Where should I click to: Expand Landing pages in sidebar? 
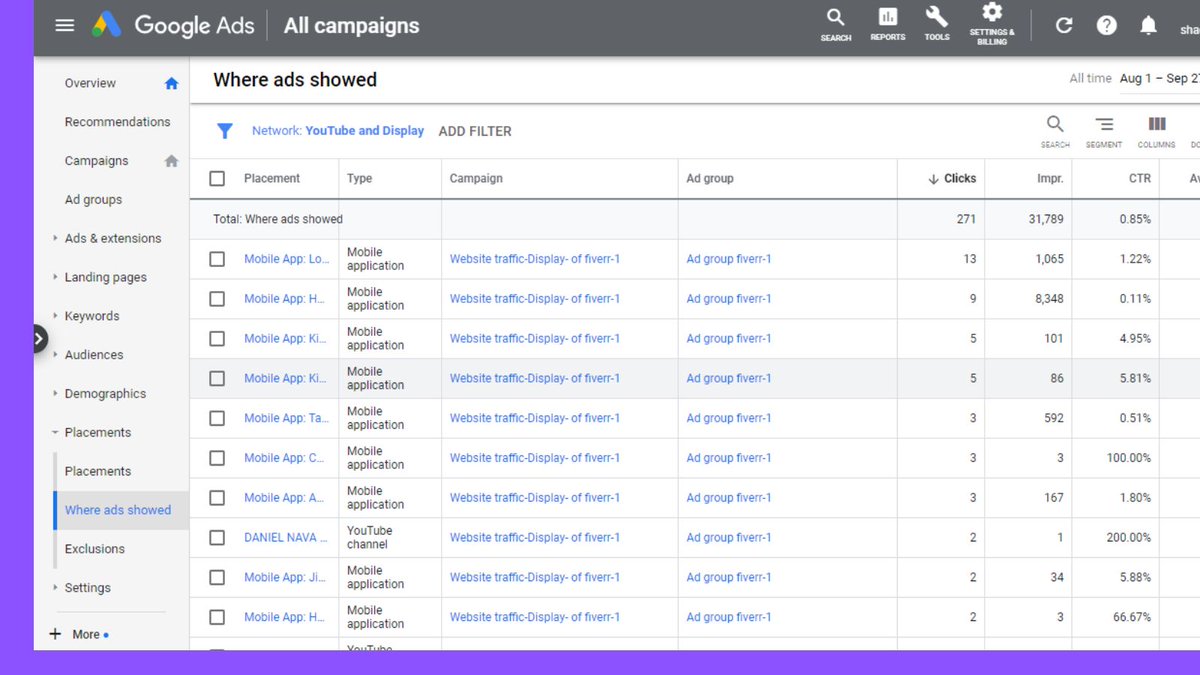pyautogui.click(x=55, y=277)
